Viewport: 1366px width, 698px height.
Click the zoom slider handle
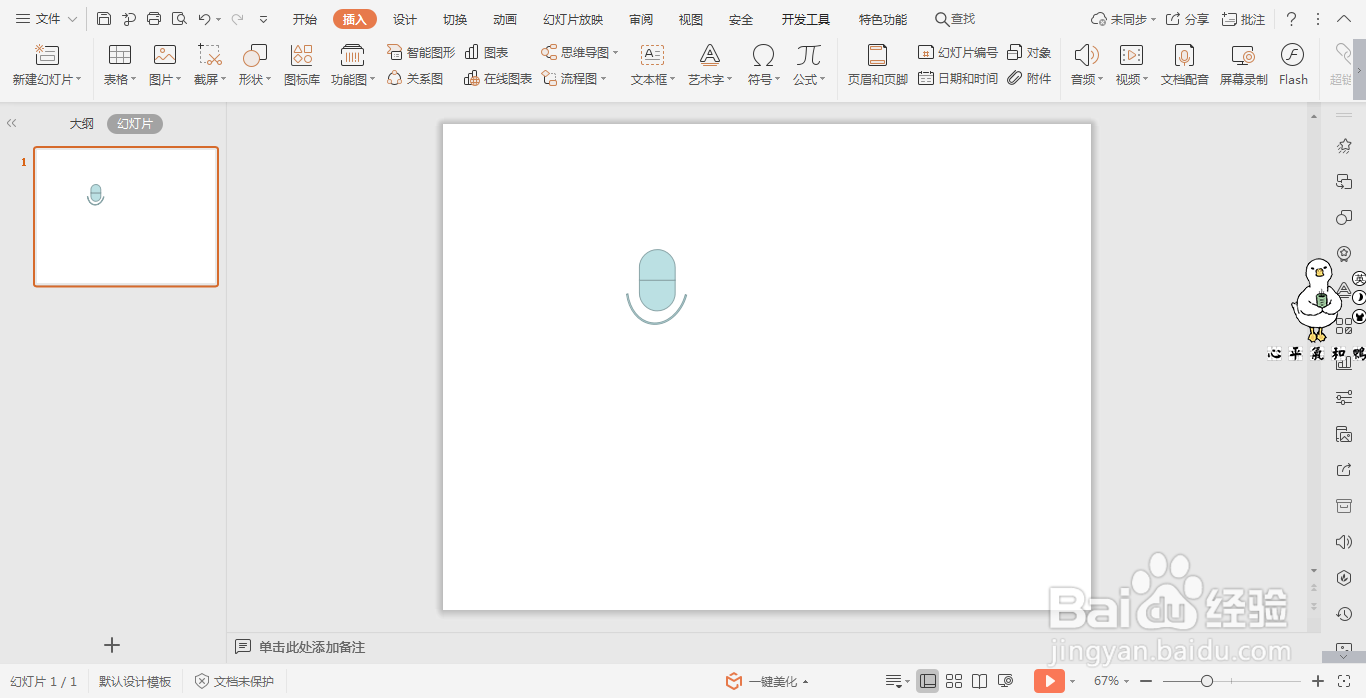1207,681
